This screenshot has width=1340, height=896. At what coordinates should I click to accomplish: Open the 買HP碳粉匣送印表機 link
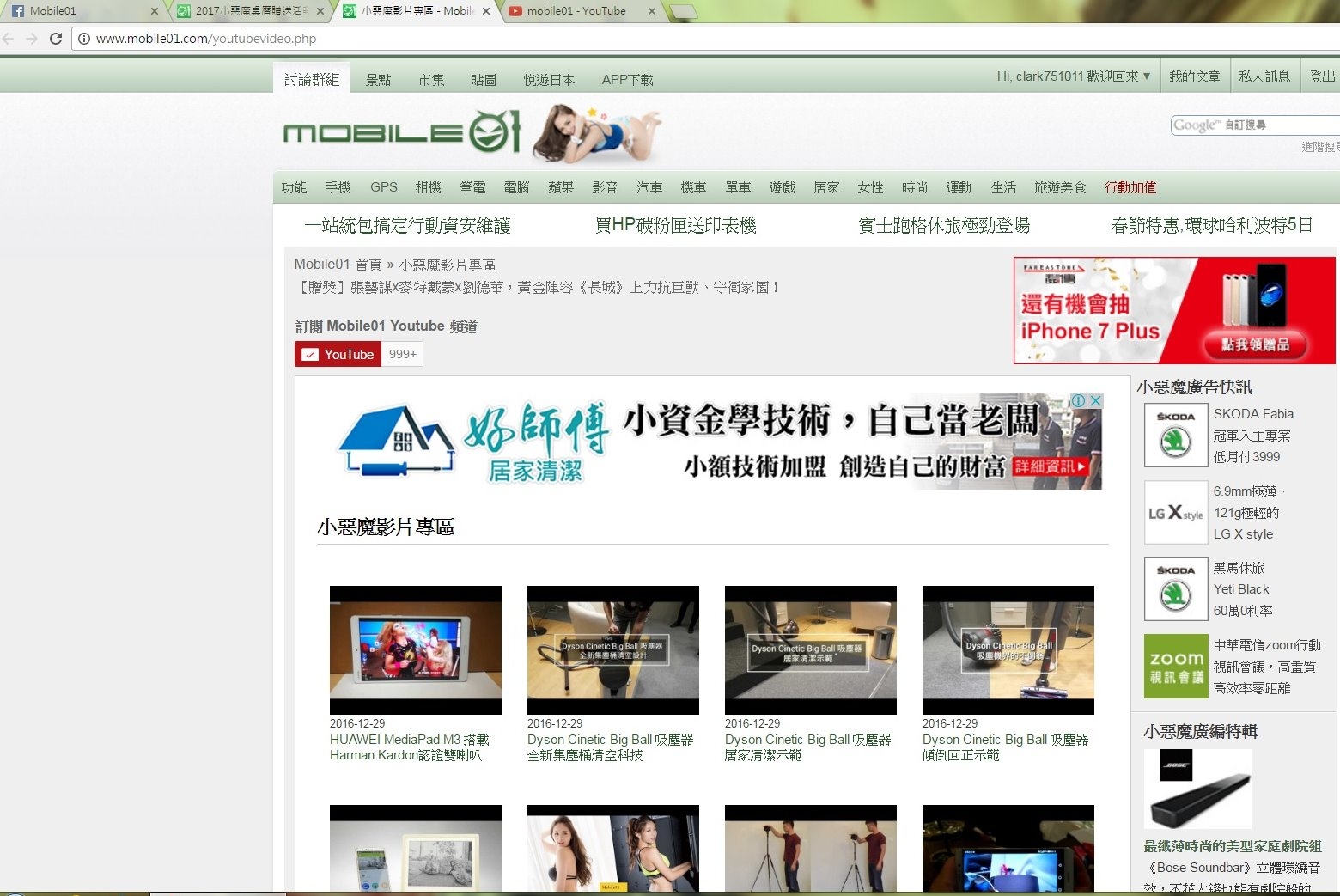click(x=676, y=225)
